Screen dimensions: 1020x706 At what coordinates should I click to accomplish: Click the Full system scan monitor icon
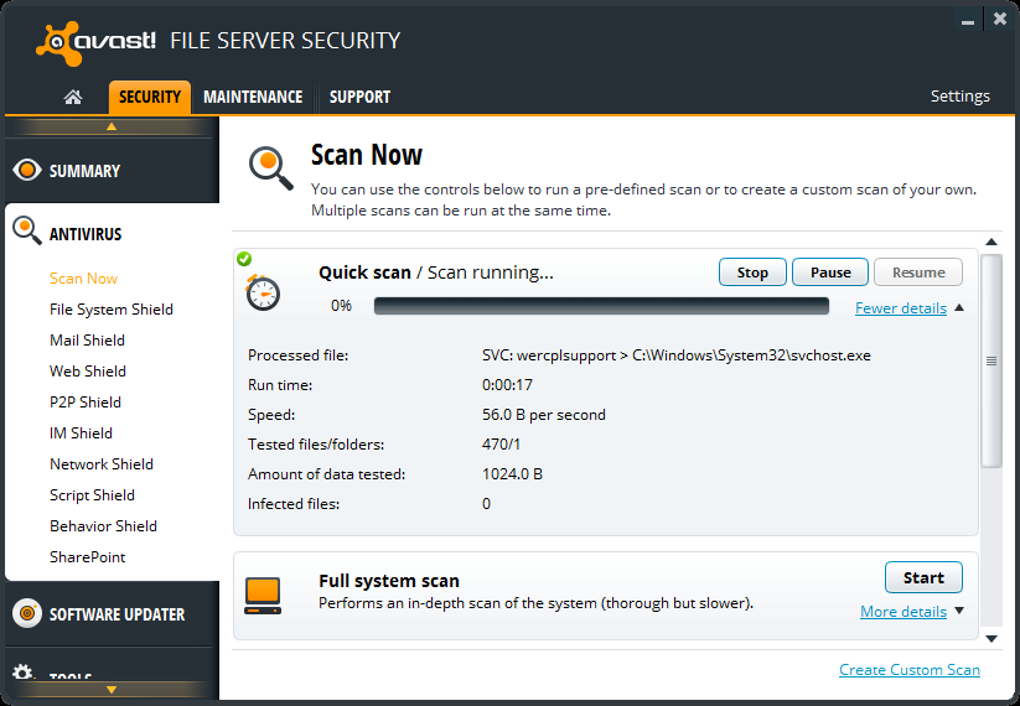click(263, 595)
